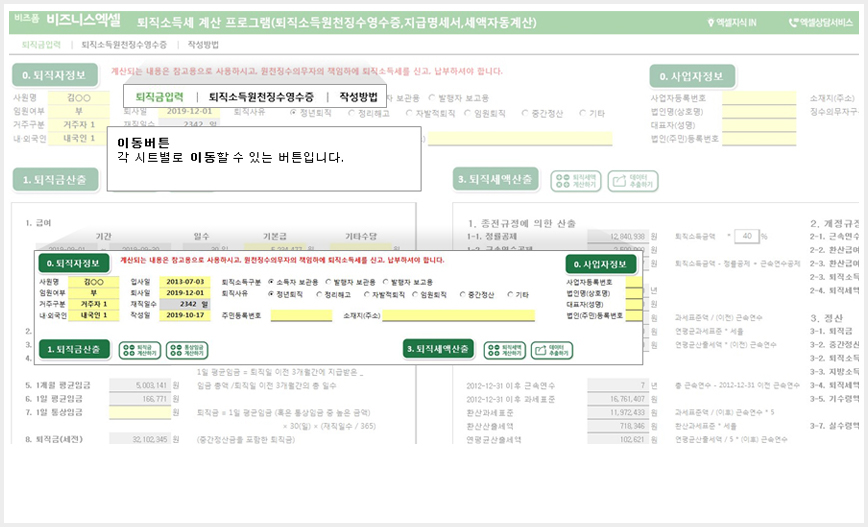
Task: Click 3. 퇴직세액산출 button in highlighted panel
Action: pos(438,349)
